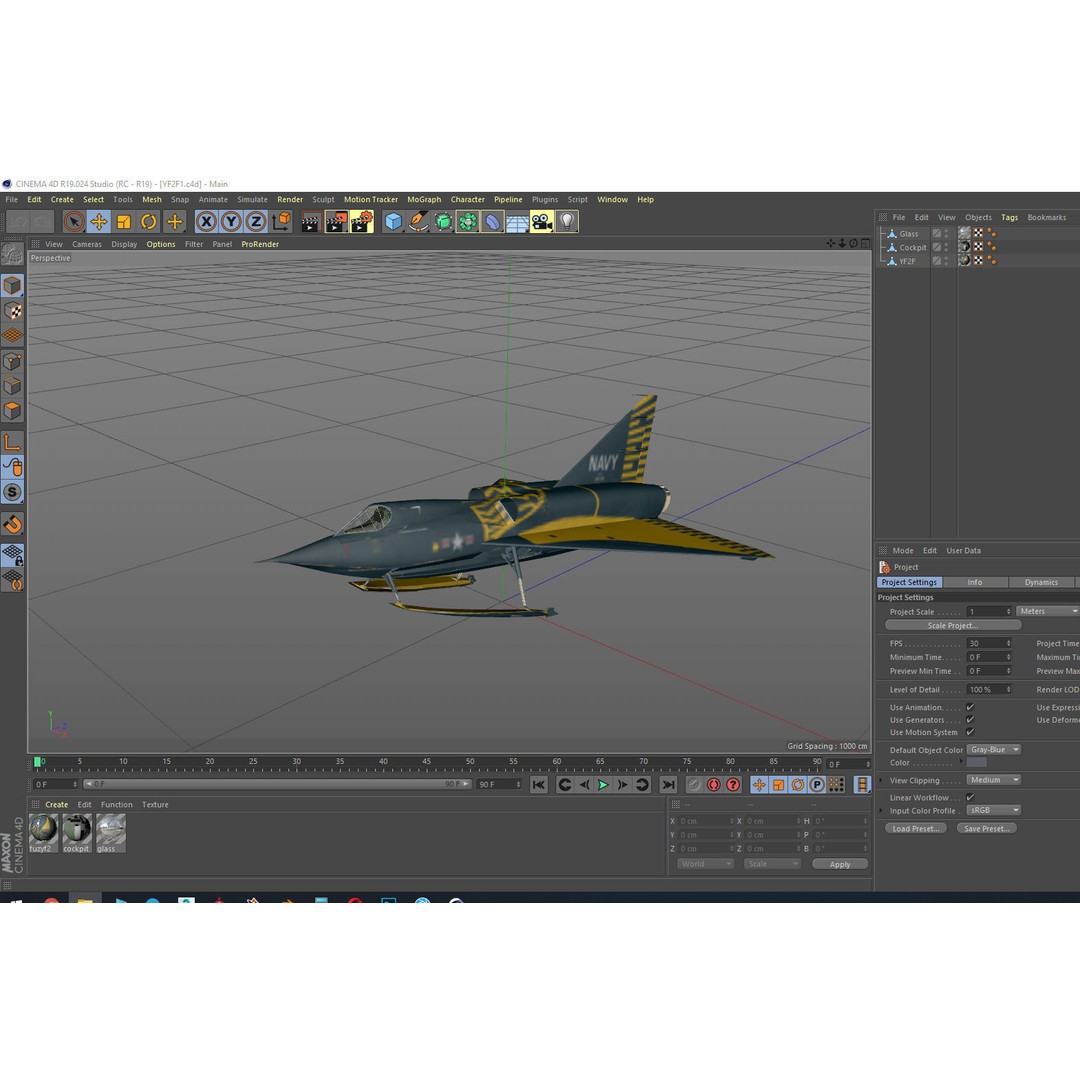Image resolution: width=1080 pixels, height=1080 pixels.
Task: Switch to the Info tab
Action: 975,583
